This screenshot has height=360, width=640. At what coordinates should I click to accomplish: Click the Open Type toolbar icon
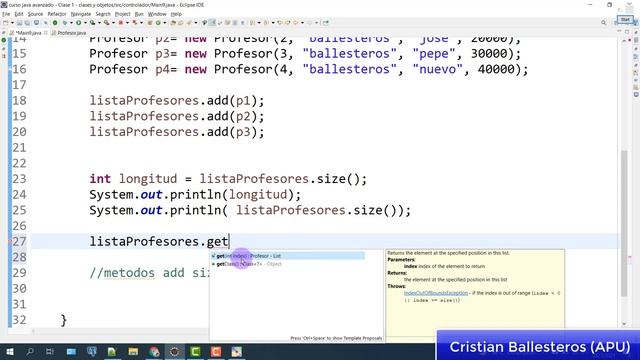(x=173, y=23)
